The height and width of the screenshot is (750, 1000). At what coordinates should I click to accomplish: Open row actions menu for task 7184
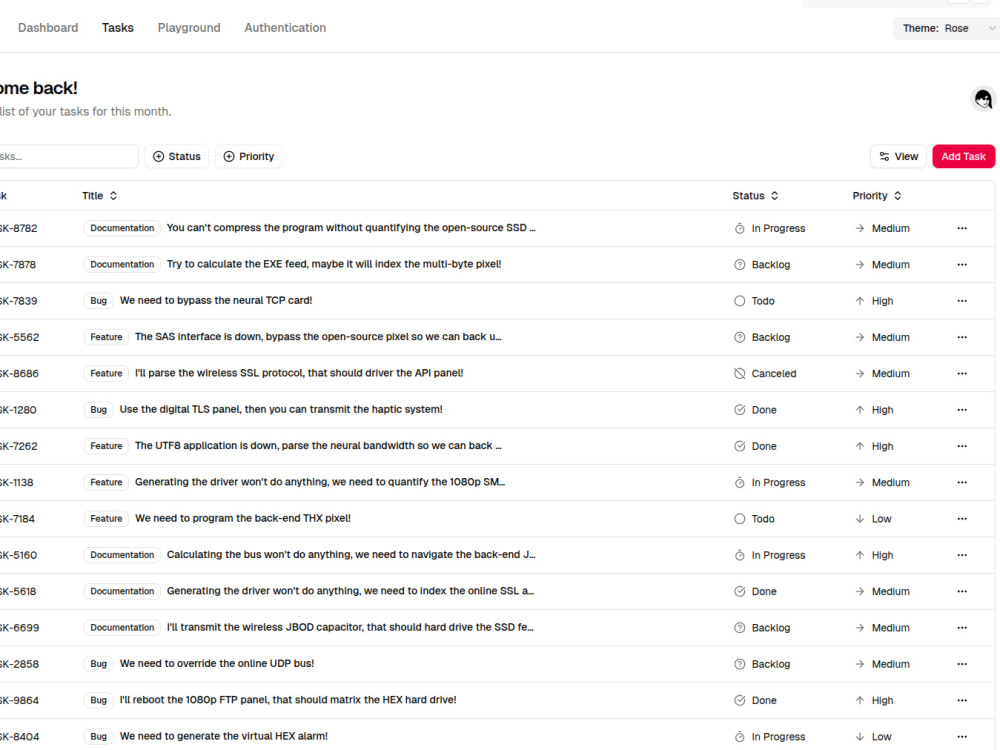pyautogui.click(x=962, y=519)
